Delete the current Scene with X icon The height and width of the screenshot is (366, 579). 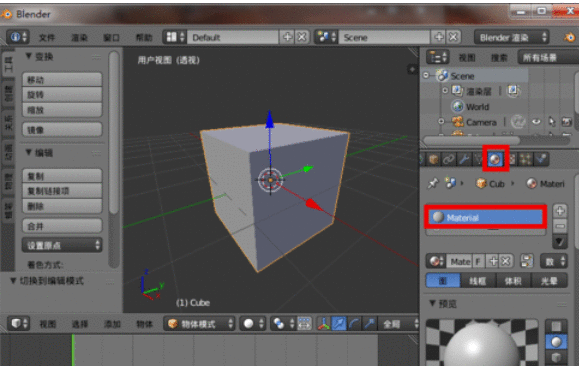point(453,37)
